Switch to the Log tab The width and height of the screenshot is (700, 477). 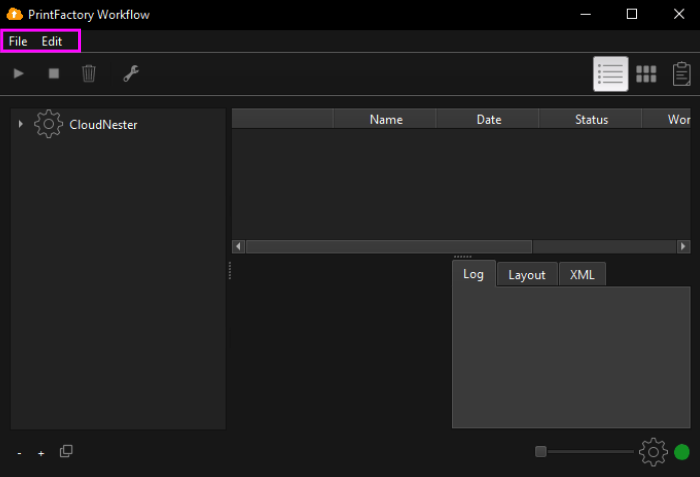coord(473,273)
